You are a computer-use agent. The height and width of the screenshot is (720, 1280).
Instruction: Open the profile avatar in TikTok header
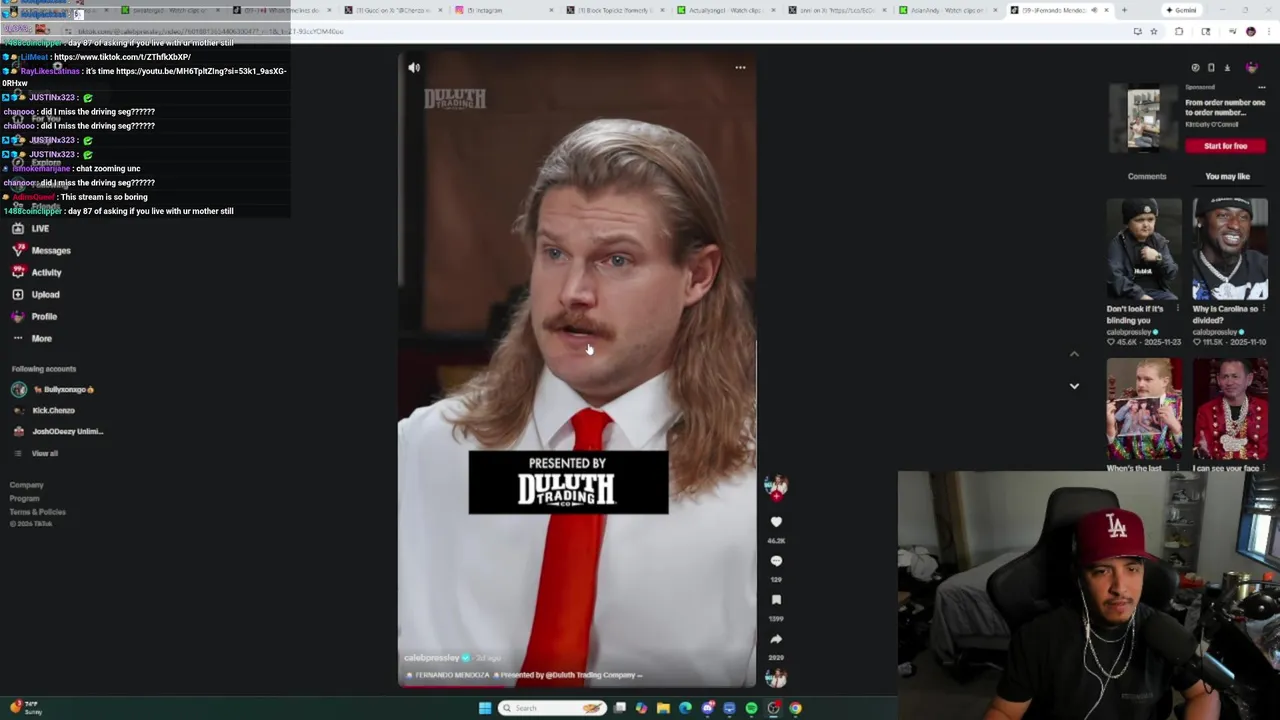[1252, 68]
